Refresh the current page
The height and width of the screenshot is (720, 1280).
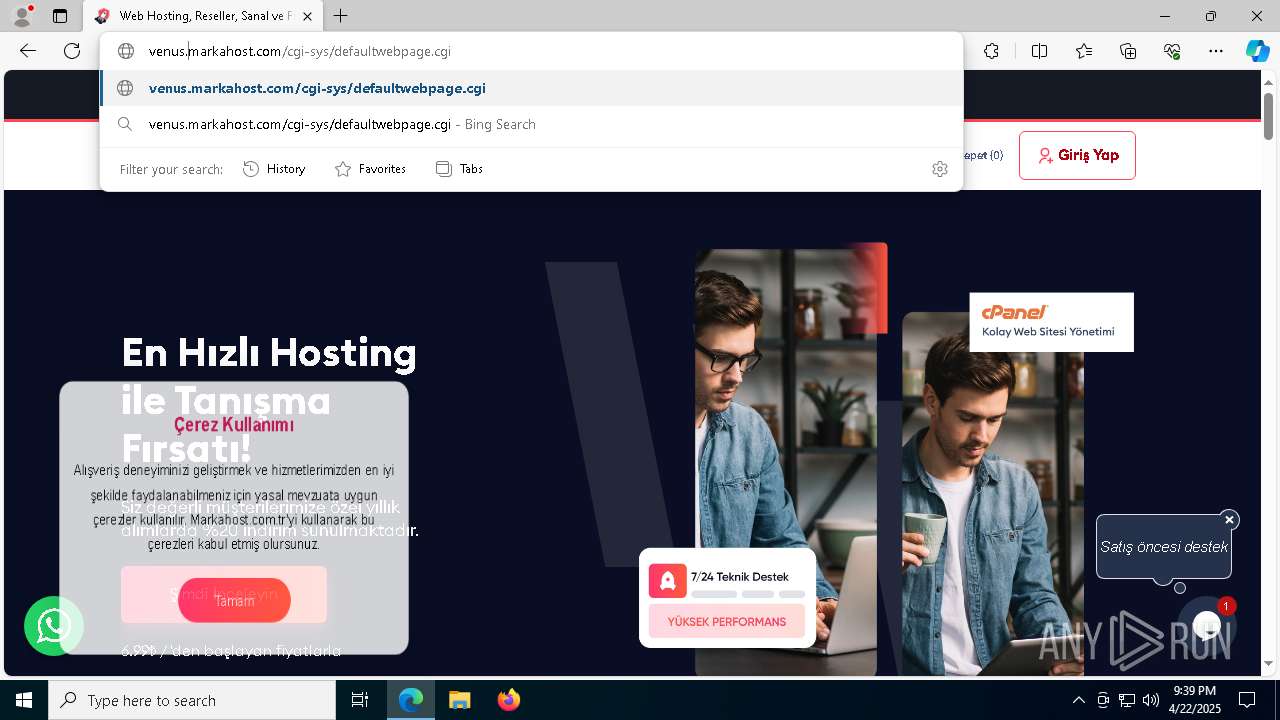[x=72, y=51]
